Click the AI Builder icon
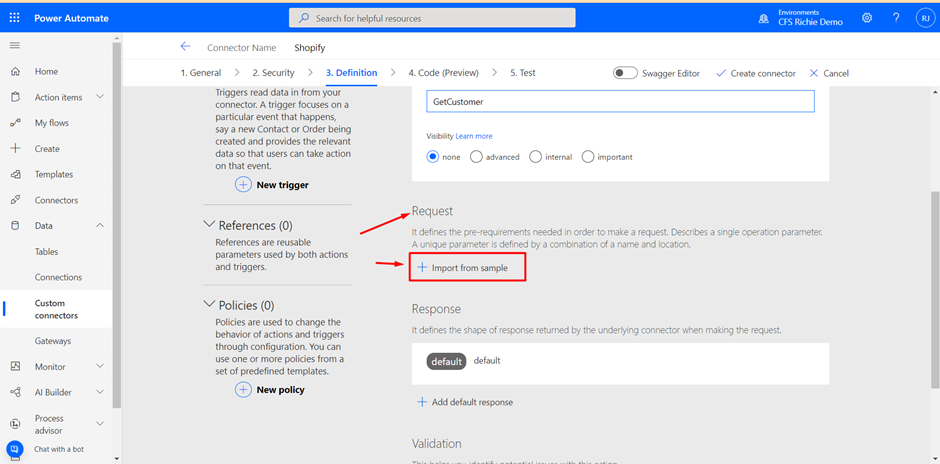Image resolution: width=940 pixels, height=464 pixels. [16, 392]
